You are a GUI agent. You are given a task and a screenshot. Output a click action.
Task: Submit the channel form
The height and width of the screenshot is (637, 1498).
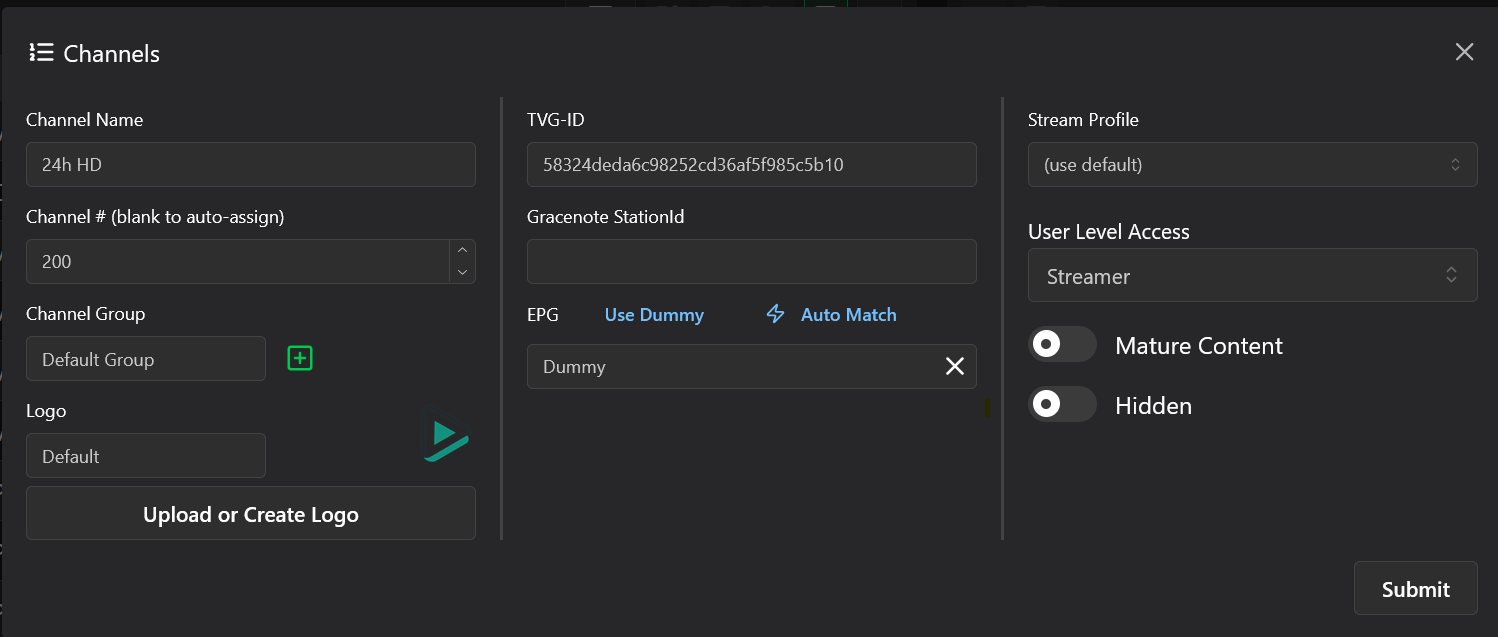pyautogui.click(x=1415, y=589)
